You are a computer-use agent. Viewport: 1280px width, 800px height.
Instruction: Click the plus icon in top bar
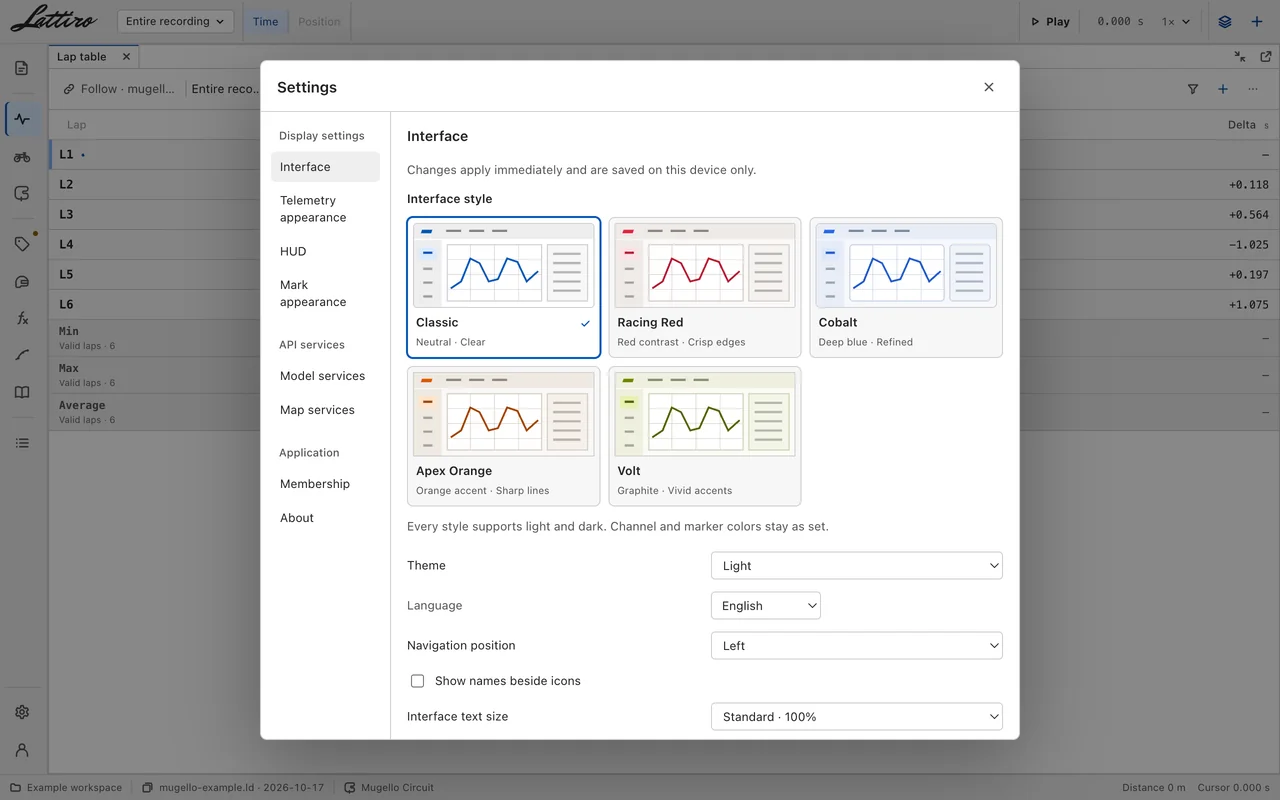click(1257, 21)
